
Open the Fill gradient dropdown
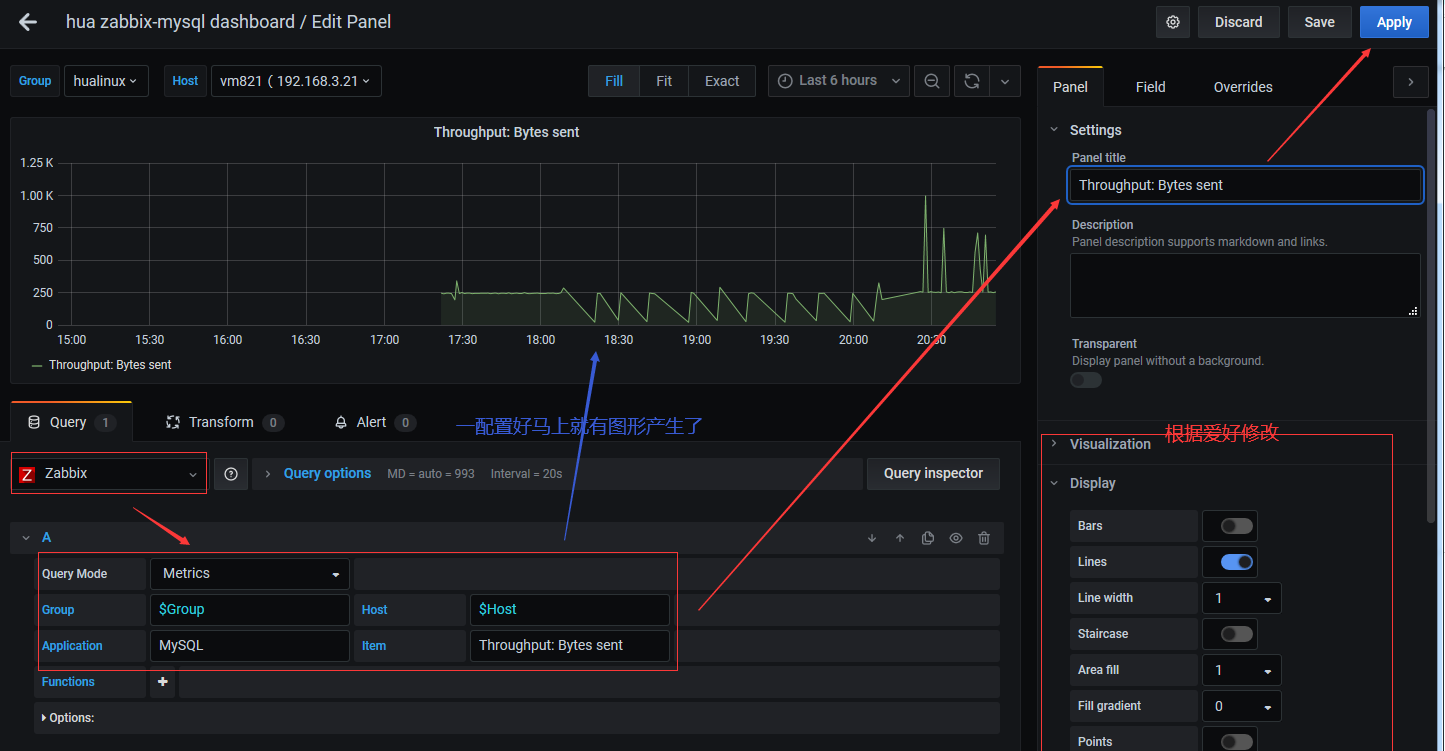click(1242, 706)
